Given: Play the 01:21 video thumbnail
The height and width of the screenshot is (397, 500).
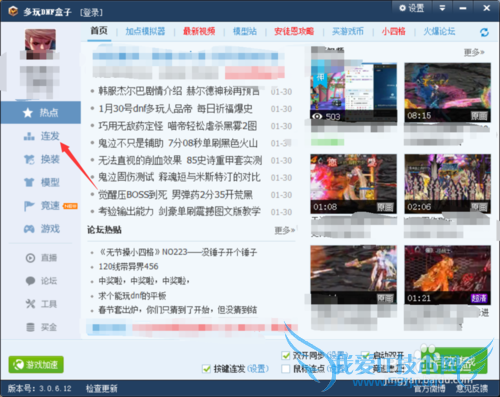Looking at the screenshot, I should pyautogui.click(x=448, y=275).
